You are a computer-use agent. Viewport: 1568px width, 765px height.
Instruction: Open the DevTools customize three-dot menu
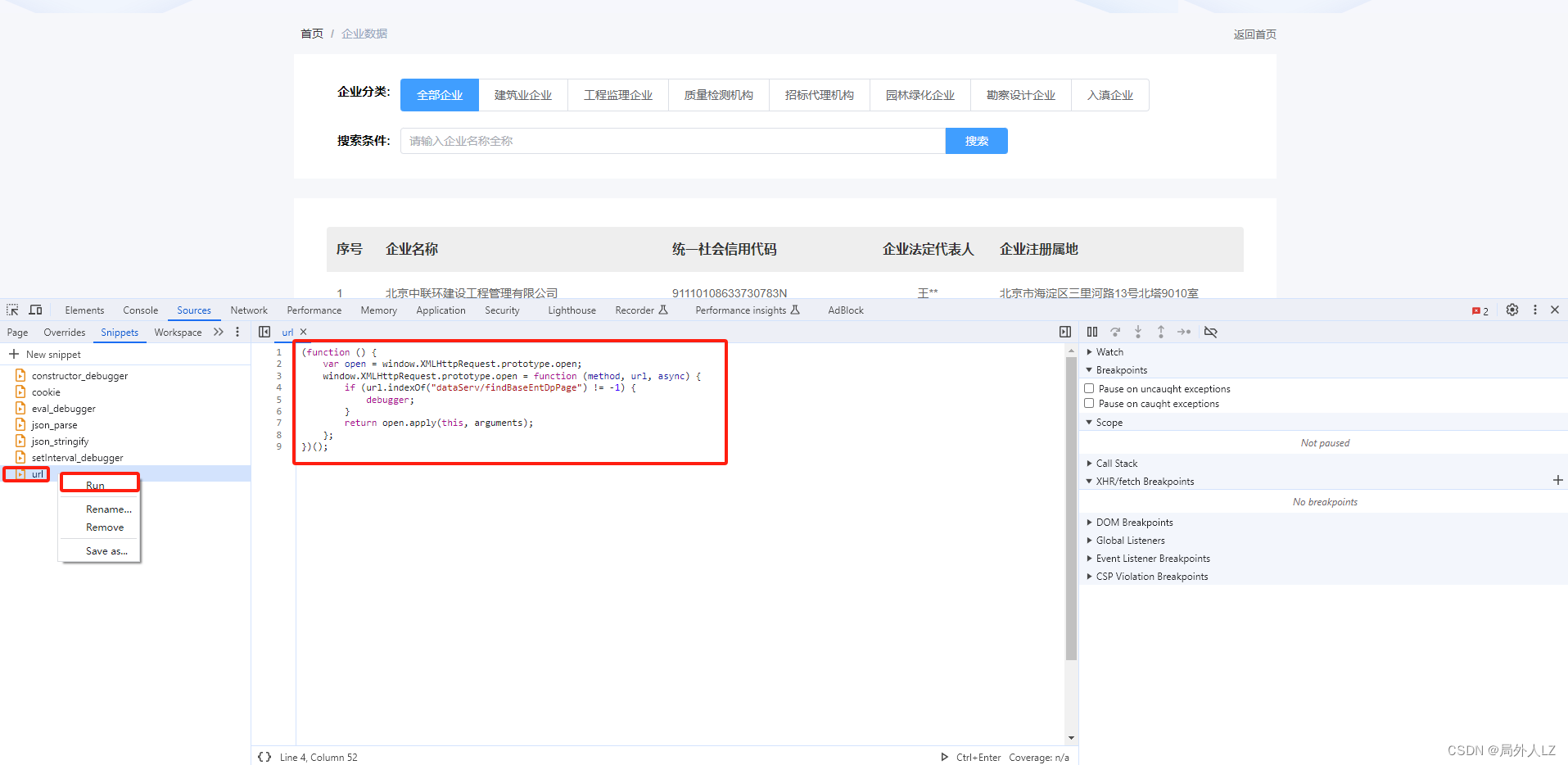(1535, 310)
